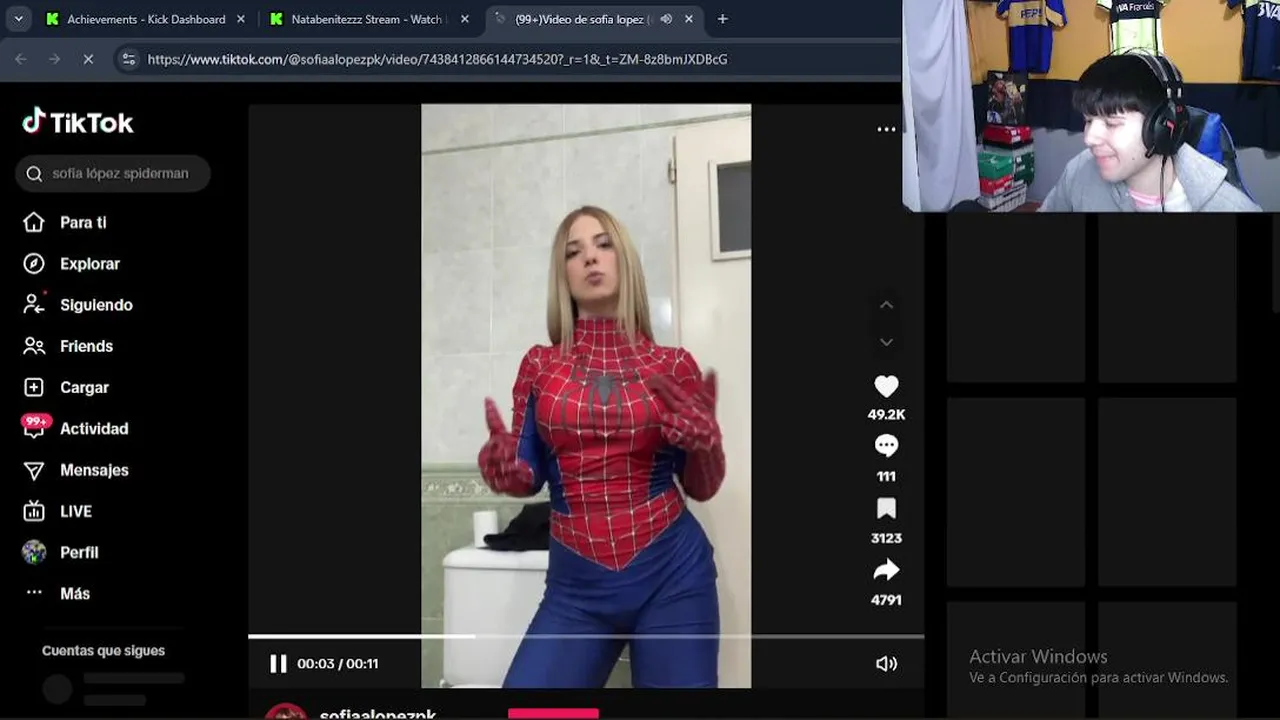Click the webcam overlay of the streamer
Screen dimensions: 1280x720
pyautogui.click(x=1090, y=106)
